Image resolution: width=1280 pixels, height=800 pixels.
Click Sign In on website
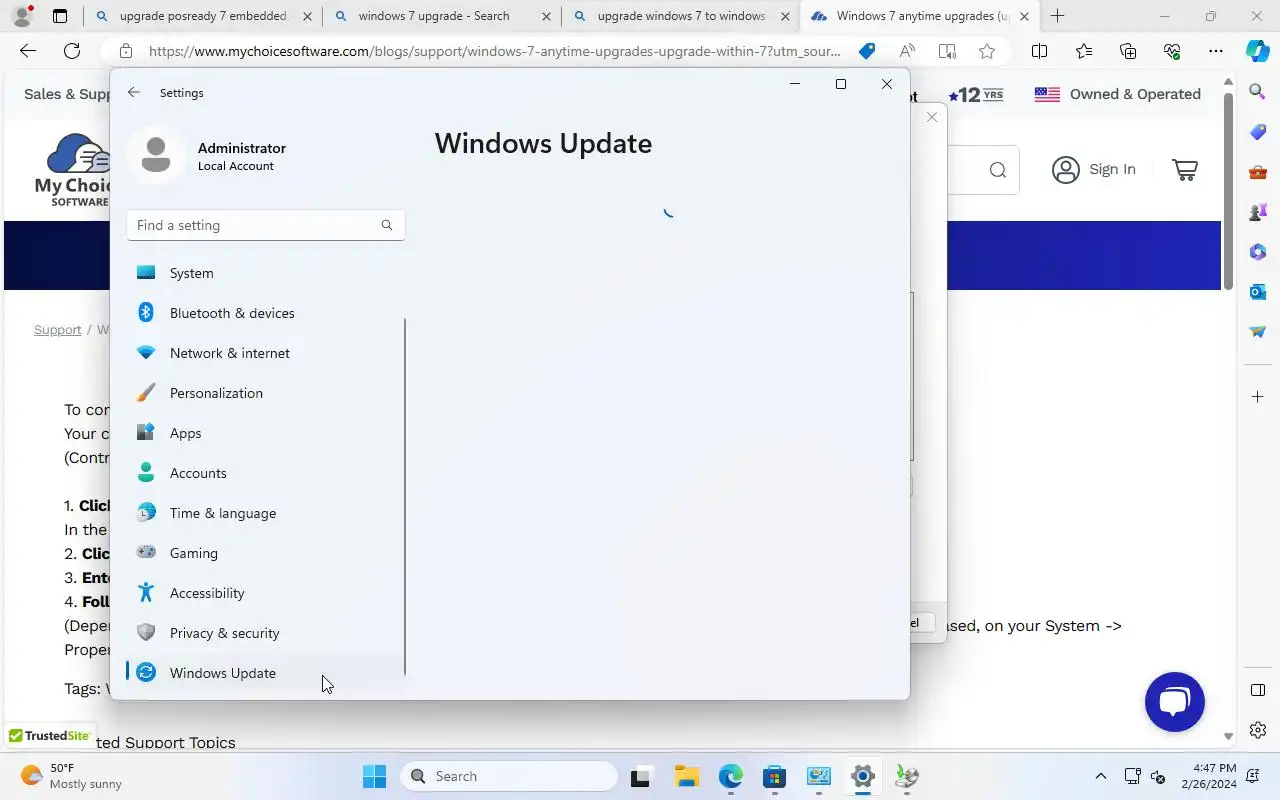pos(1094,169)
